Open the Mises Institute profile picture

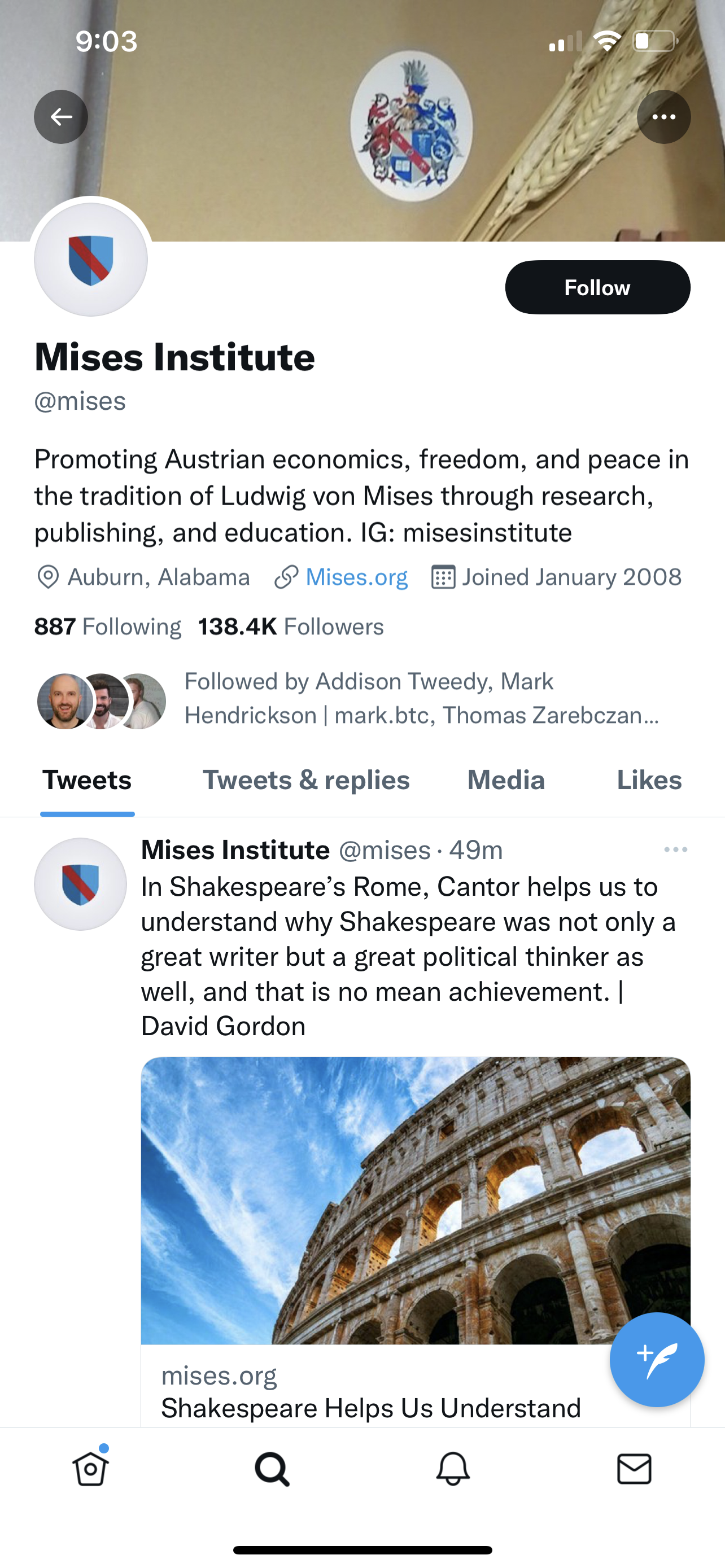pos(91,260)
